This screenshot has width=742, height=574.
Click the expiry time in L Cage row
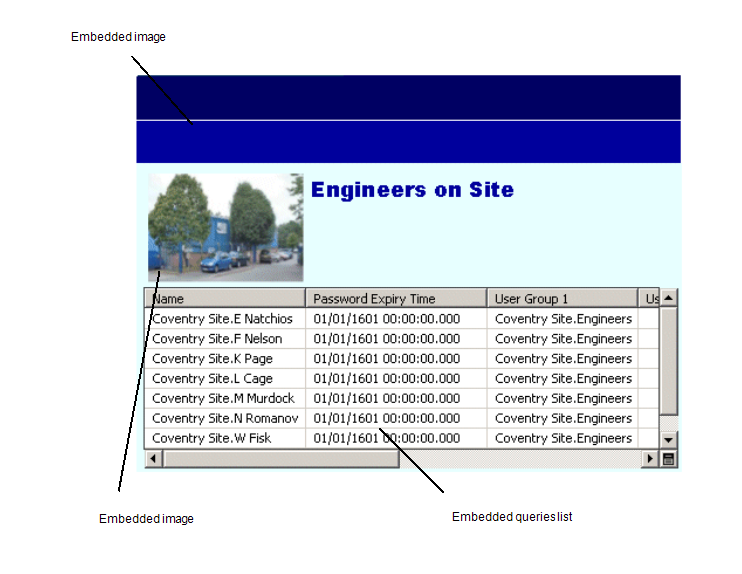point(396,378)
